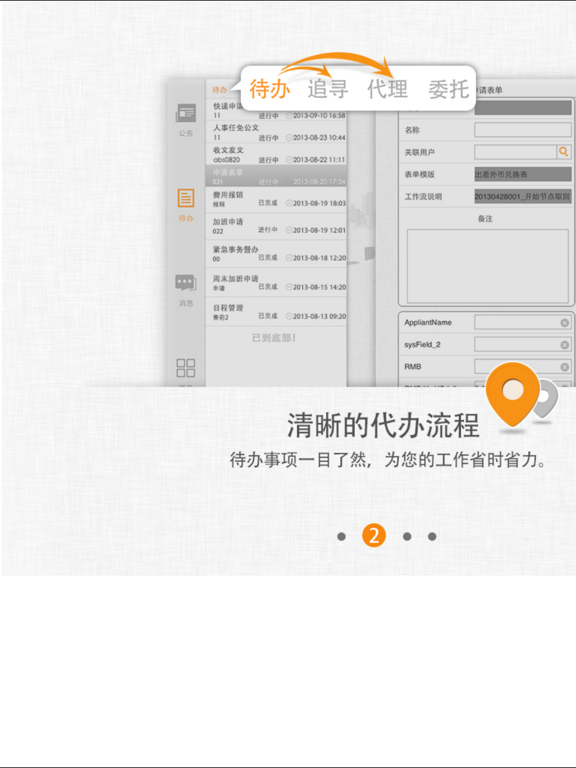
Task: Go to the third page indicator dot
Action: [x=407, y=536]
